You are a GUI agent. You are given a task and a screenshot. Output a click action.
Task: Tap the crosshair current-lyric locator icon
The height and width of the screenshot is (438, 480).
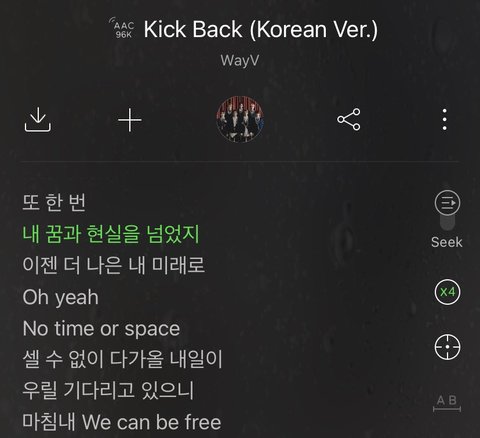pos(447,347)
